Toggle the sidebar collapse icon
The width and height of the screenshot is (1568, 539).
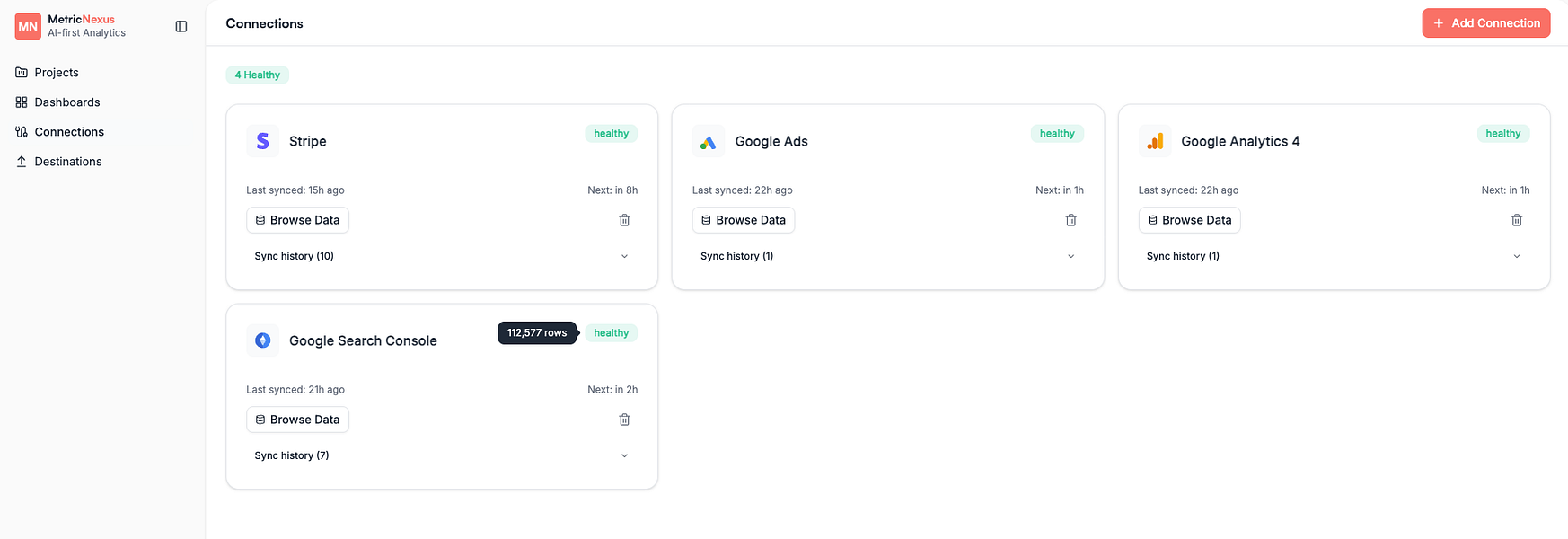(181, 26)
